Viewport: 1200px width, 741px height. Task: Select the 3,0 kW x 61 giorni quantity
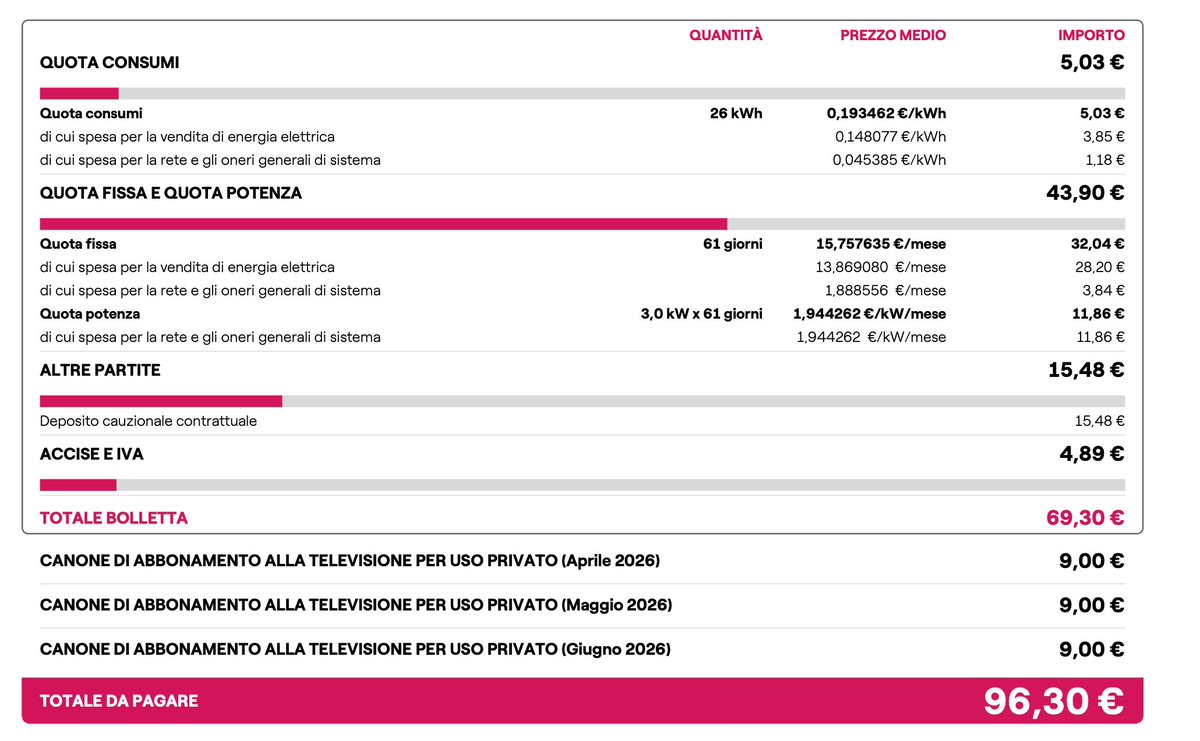tap(701, 314)
